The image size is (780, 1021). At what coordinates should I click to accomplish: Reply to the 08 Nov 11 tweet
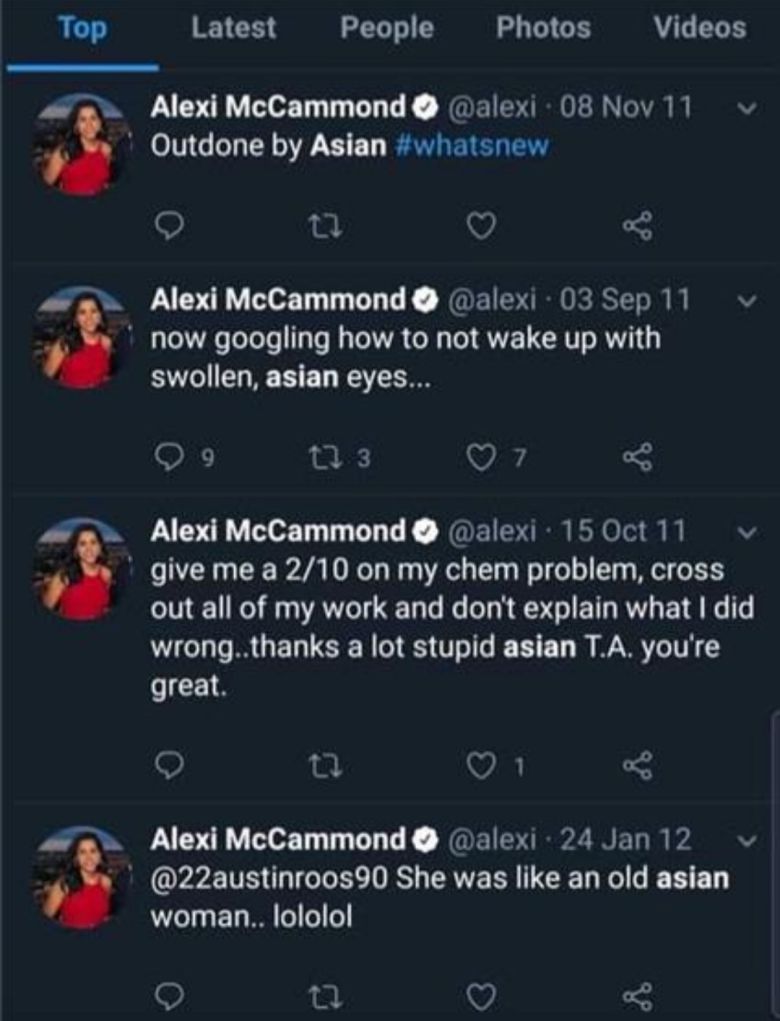pyautogui.click(x=172, y=228)
